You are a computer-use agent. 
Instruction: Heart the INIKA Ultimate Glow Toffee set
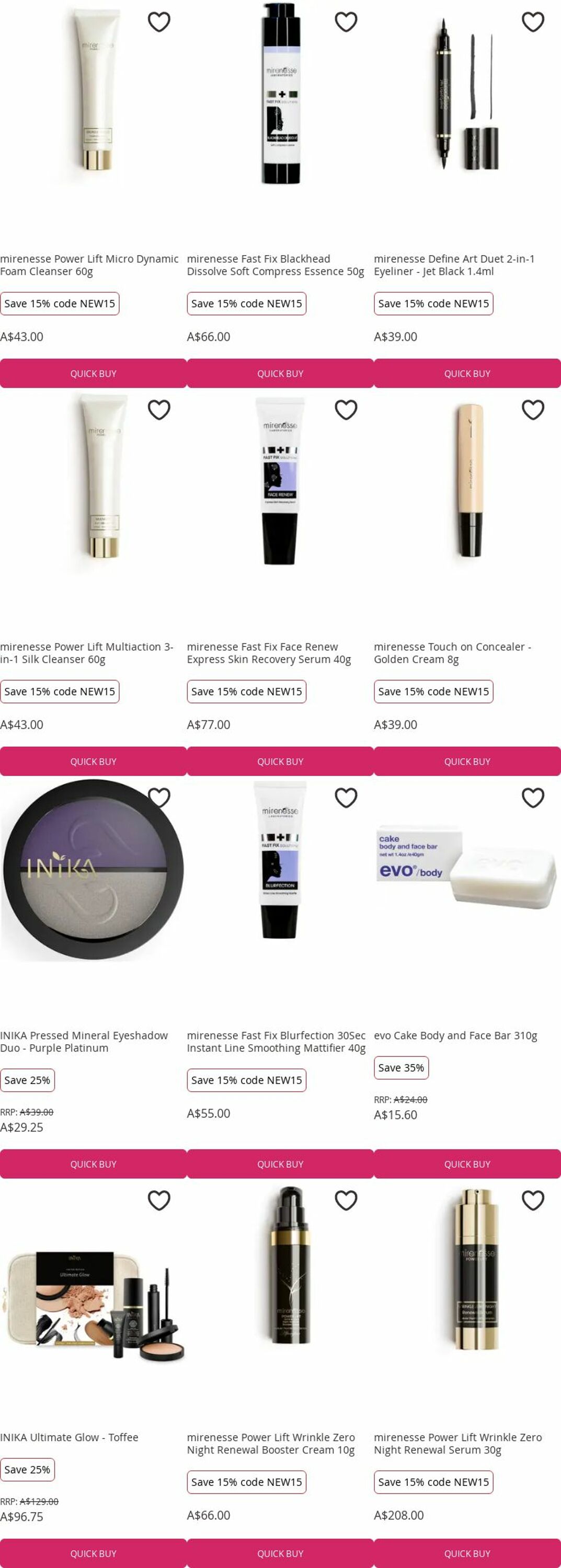click(159, 1200)
